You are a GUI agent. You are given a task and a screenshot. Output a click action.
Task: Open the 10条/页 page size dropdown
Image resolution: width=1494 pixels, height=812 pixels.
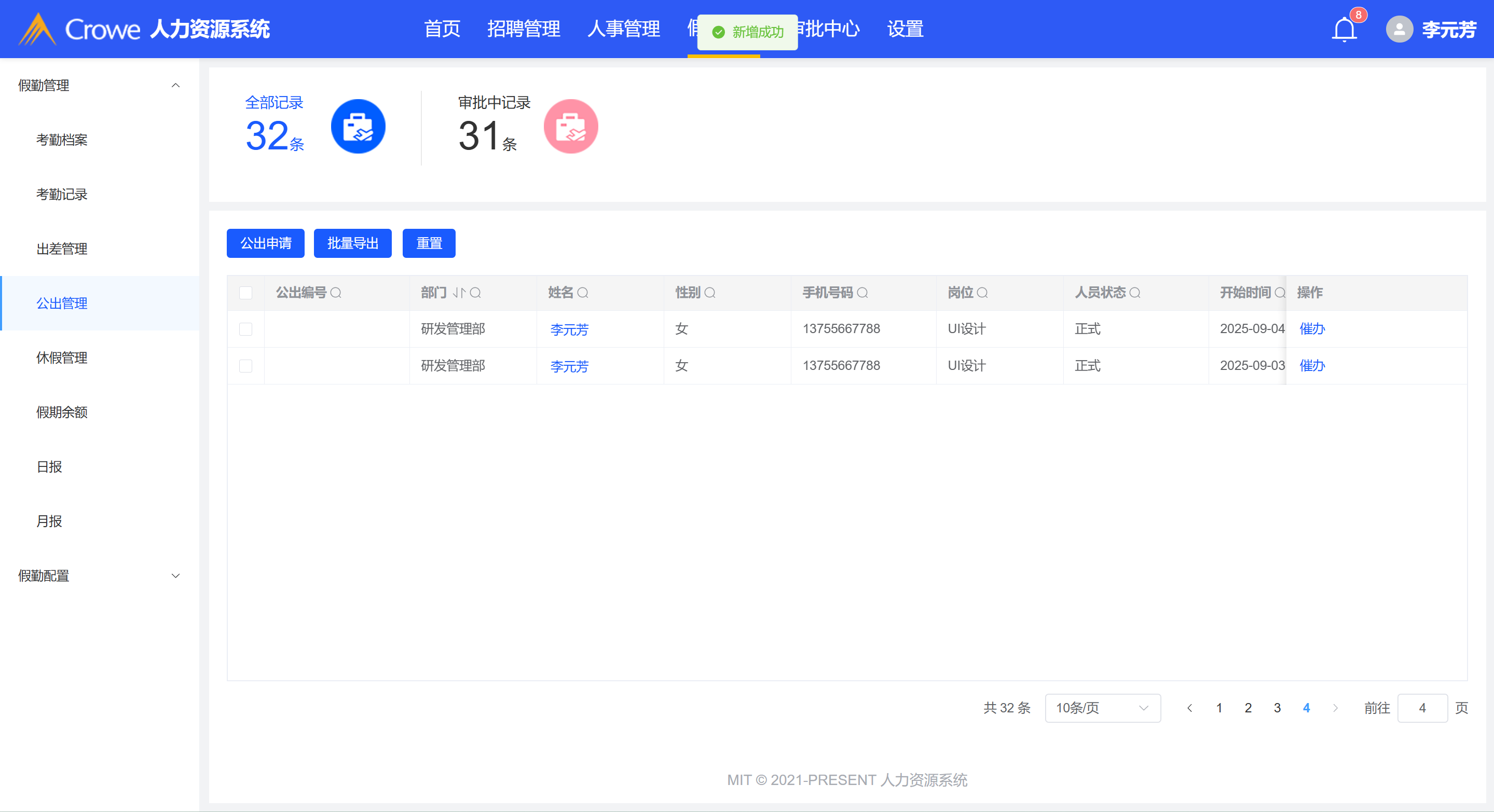(1102, 708)
